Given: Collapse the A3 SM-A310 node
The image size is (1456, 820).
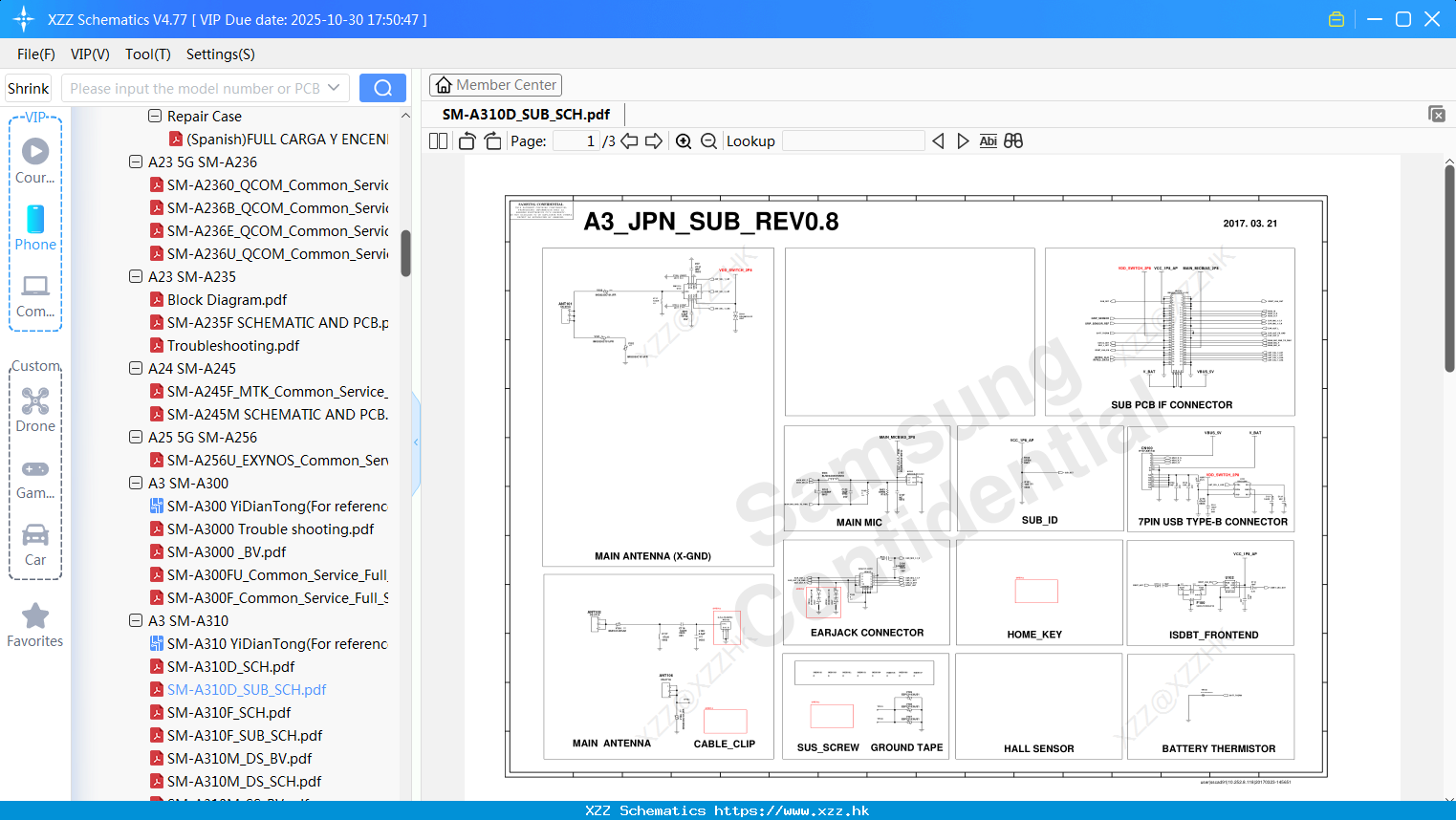Looking at the screenshot, I should tap(136, 620).
